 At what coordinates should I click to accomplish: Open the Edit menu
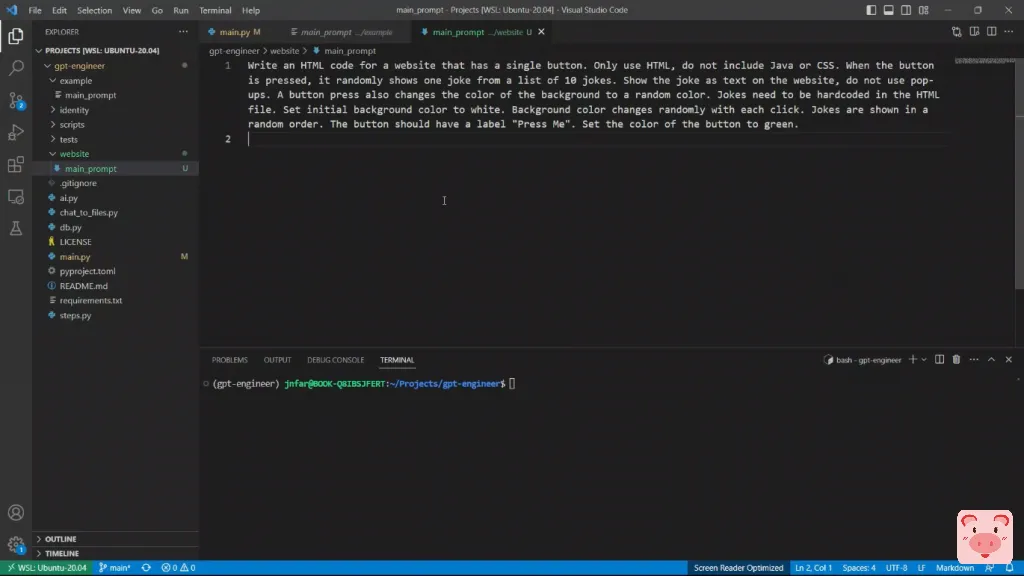coord(59,10)
